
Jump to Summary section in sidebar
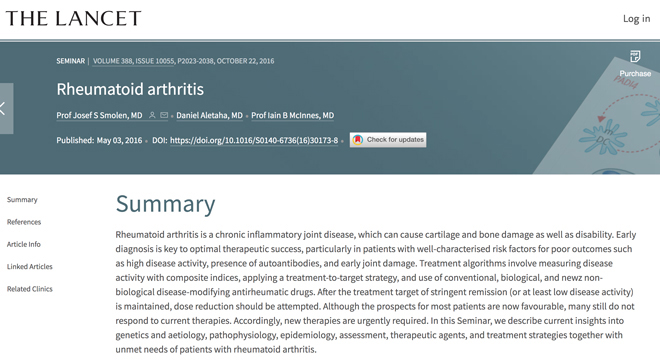pyautogui.click(x=22, y=200)
